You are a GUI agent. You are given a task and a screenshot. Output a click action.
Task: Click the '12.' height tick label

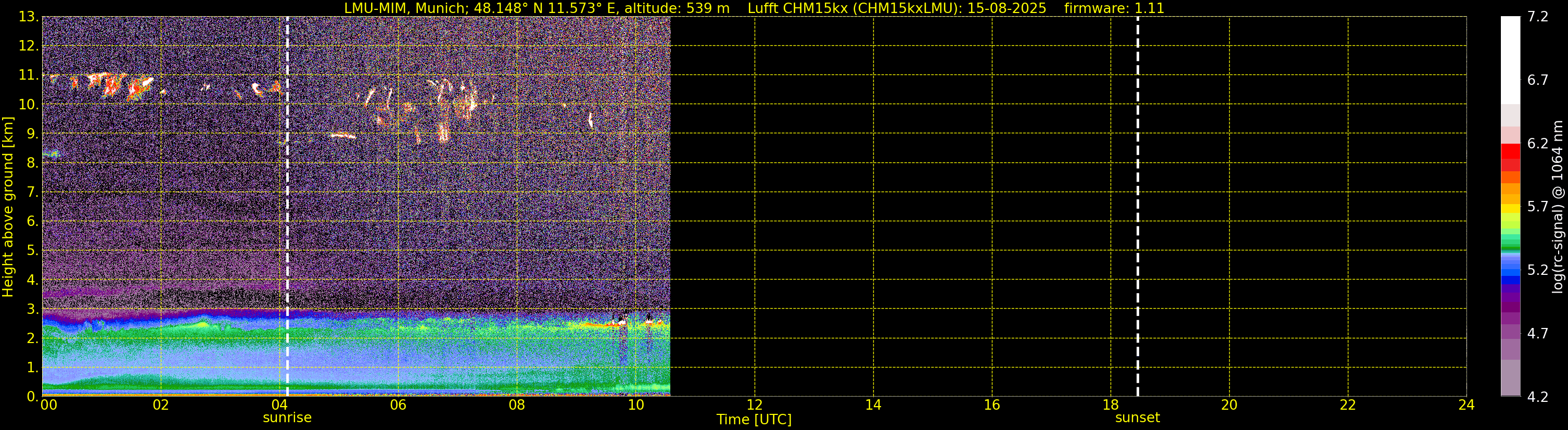(28, 46)
